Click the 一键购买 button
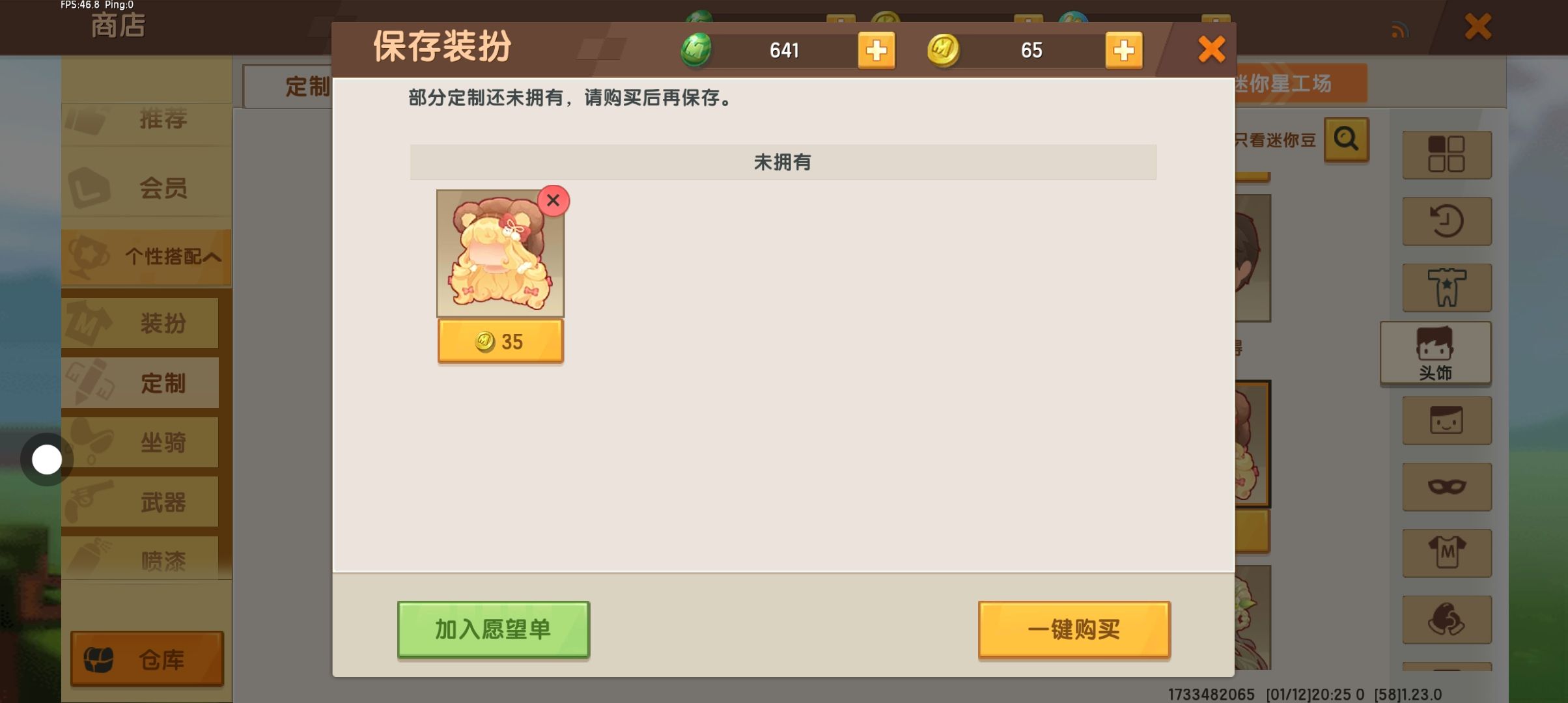 (1074, 629)
